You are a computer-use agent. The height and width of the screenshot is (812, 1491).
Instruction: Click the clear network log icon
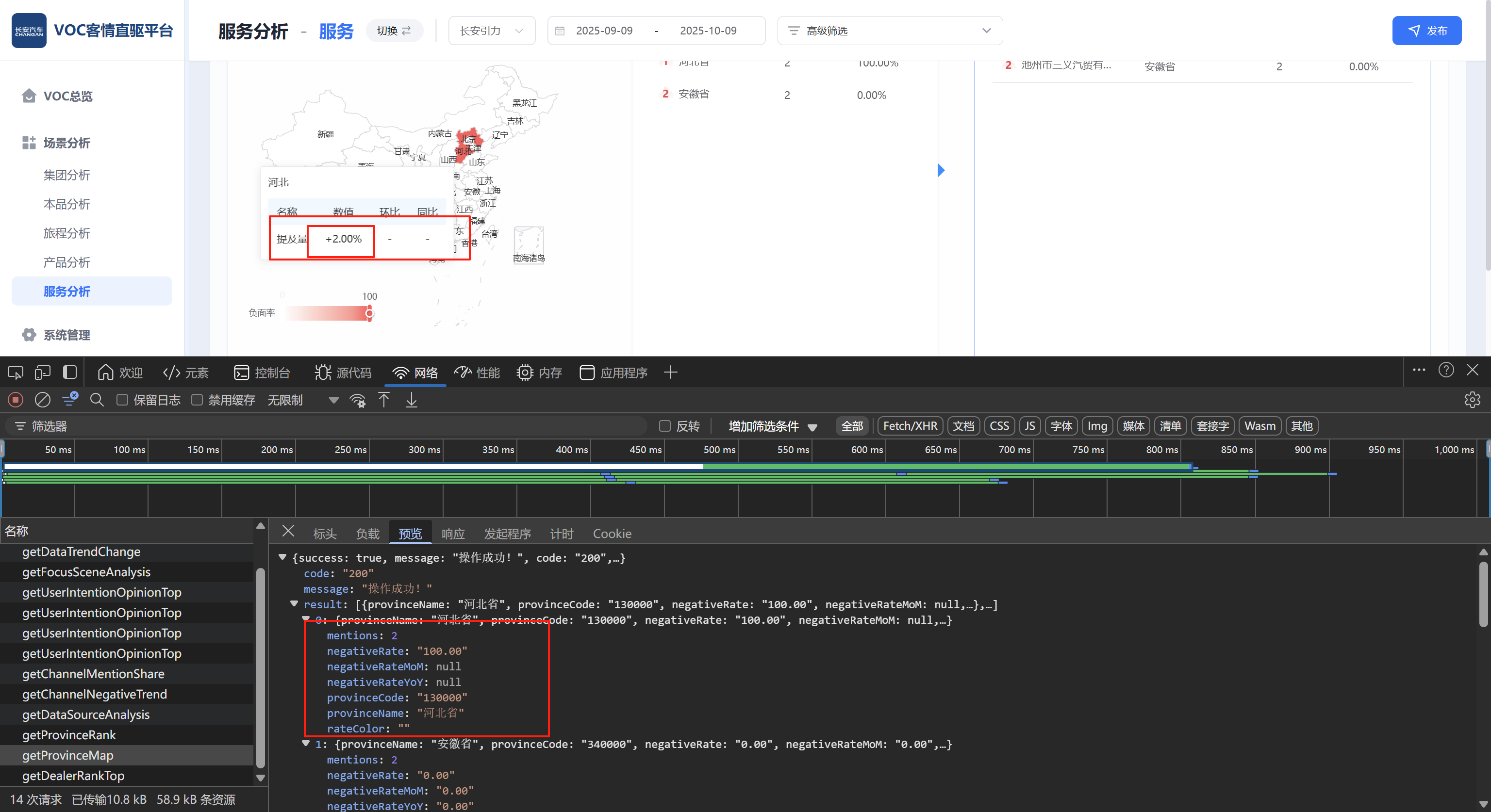(x=43, y=400)
